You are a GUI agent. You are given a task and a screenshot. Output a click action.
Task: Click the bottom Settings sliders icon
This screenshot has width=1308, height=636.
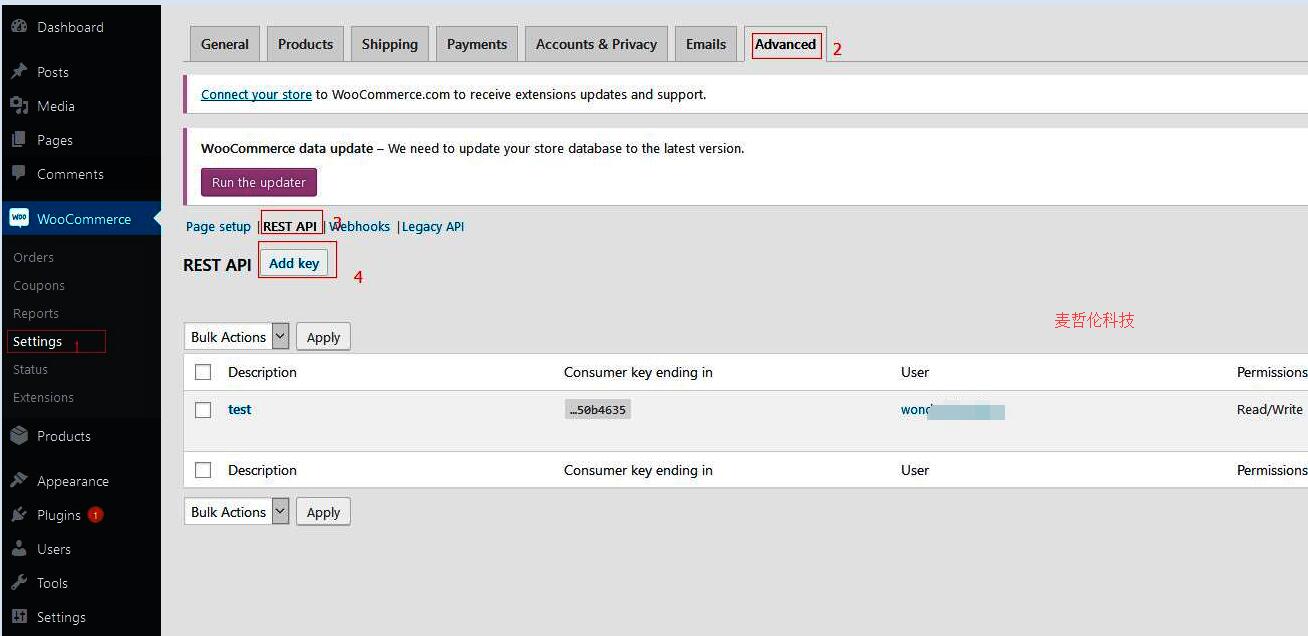(x=19, y=617)
